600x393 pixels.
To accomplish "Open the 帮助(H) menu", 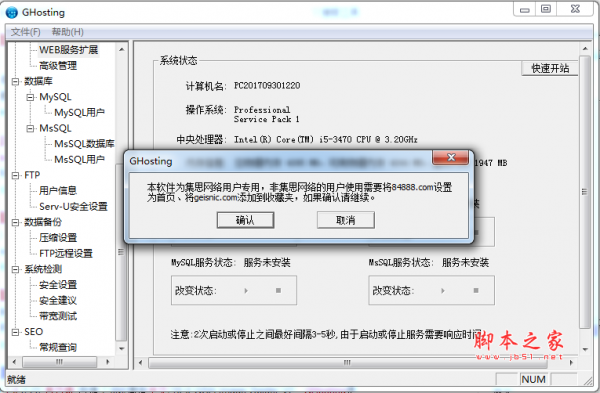I will 68,32.
